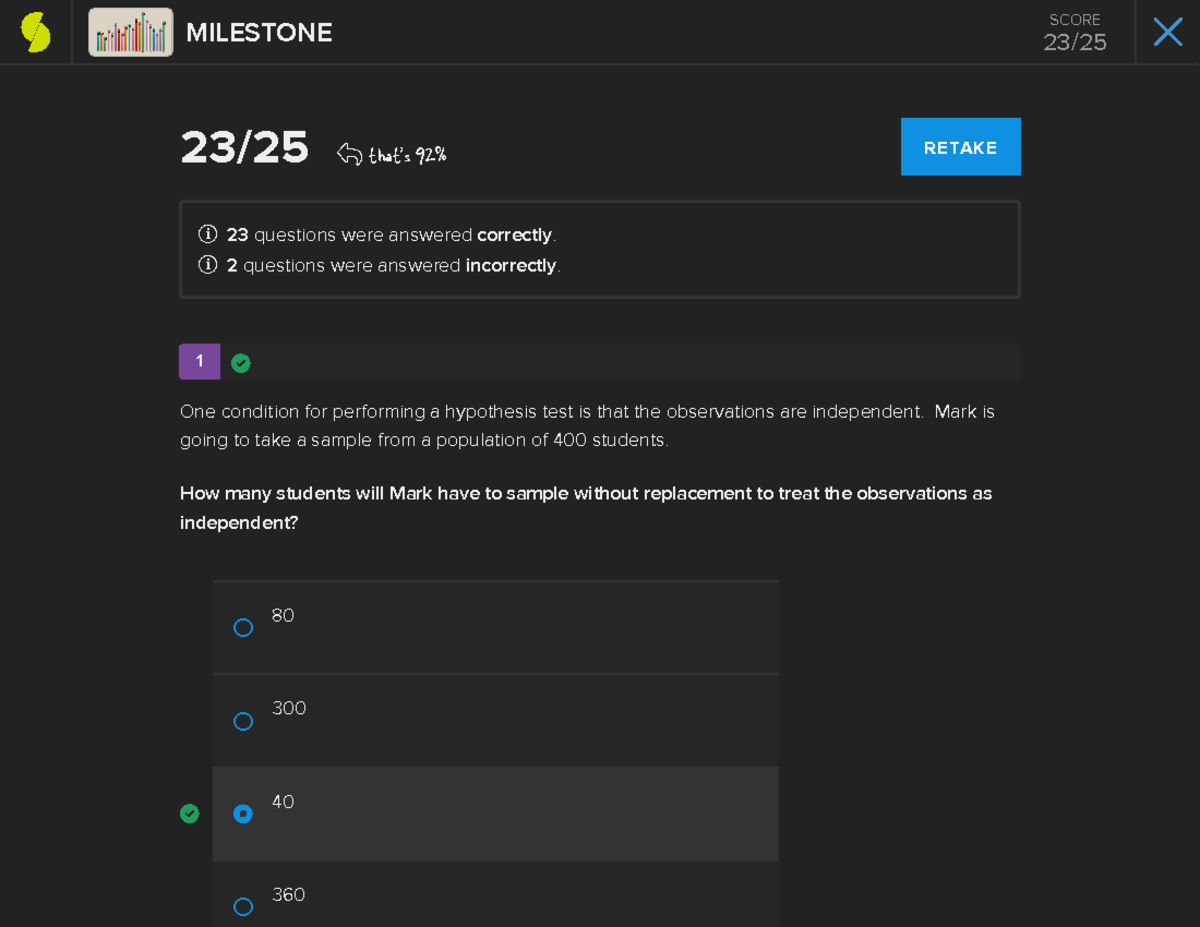The image size is (1200, 927).
Task: Click the RETAKE button
Action: 960,147
